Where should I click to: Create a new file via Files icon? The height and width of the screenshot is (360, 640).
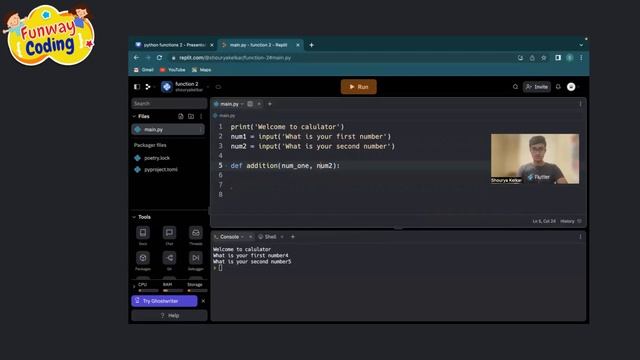click(x=181, y=116)
